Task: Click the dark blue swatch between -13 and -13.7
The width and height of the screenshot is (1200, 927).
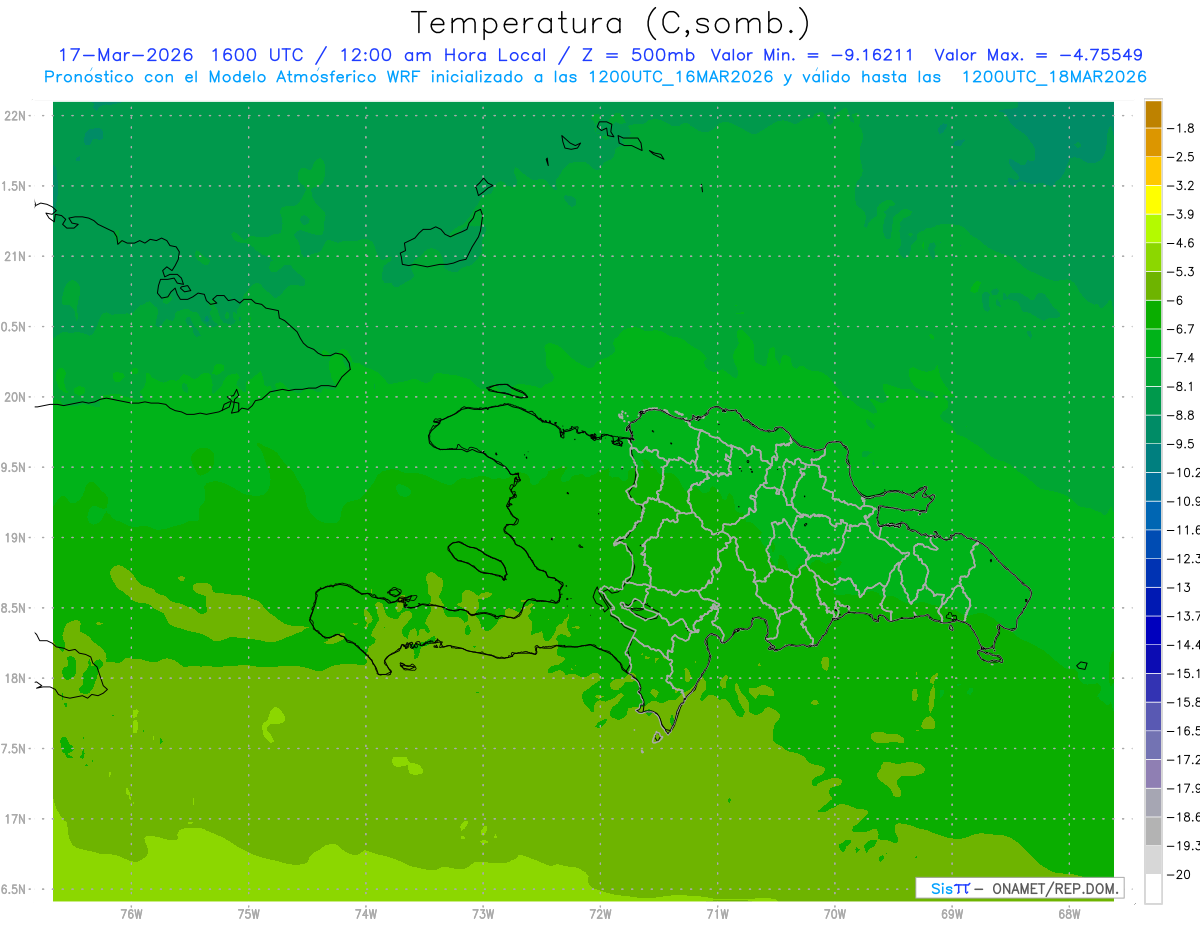Action: (1153, 602)
